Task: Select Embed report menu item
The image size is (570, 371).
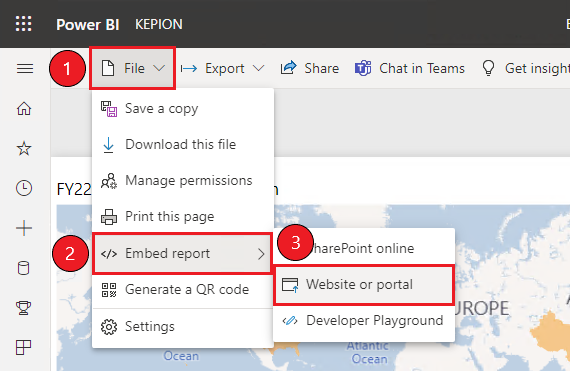Action: (182, 253)
